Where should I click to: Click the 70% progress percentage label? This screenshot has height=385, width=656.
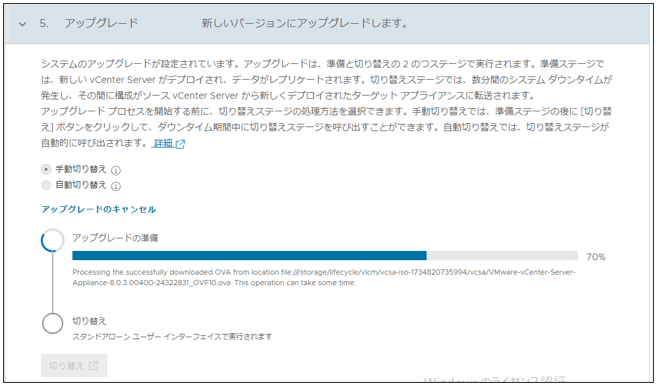pos(596,257)
